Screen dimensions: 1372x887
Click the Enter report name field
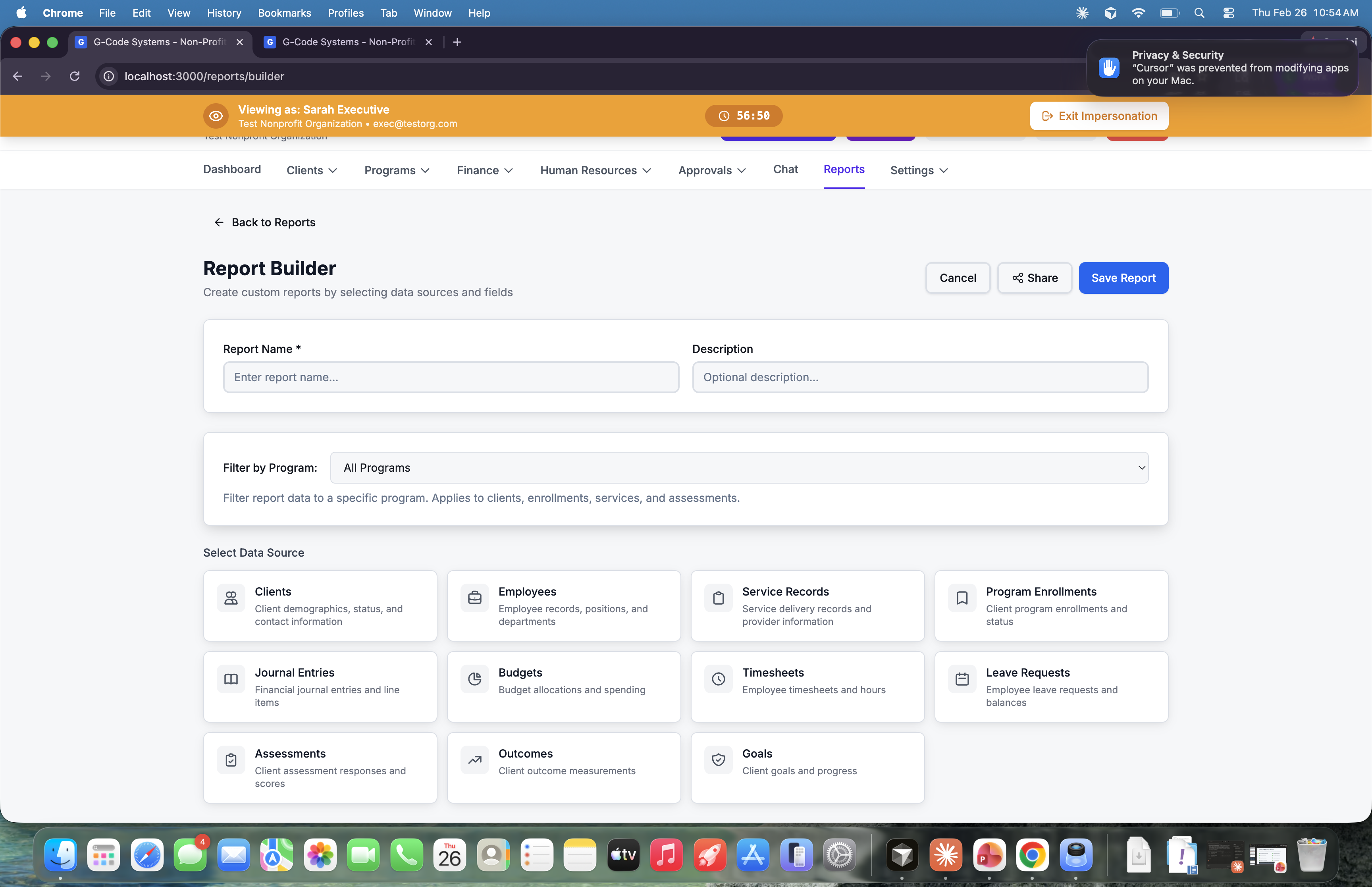coord(451,377)
